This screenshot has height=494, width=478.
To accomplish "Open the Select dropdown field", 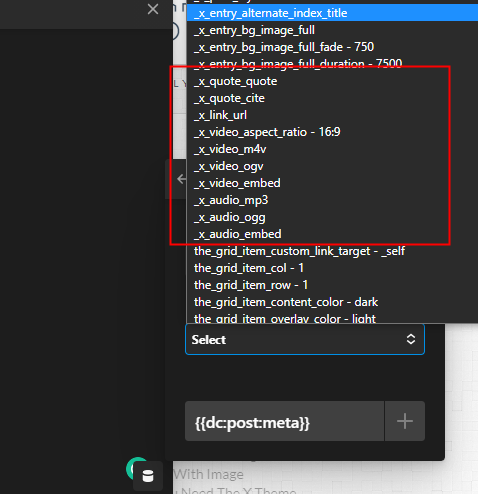I will coord(305,339).
